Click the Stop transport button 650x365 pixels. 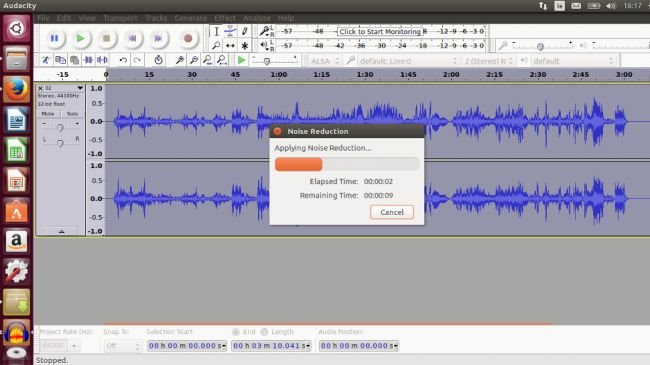point(107,38)
